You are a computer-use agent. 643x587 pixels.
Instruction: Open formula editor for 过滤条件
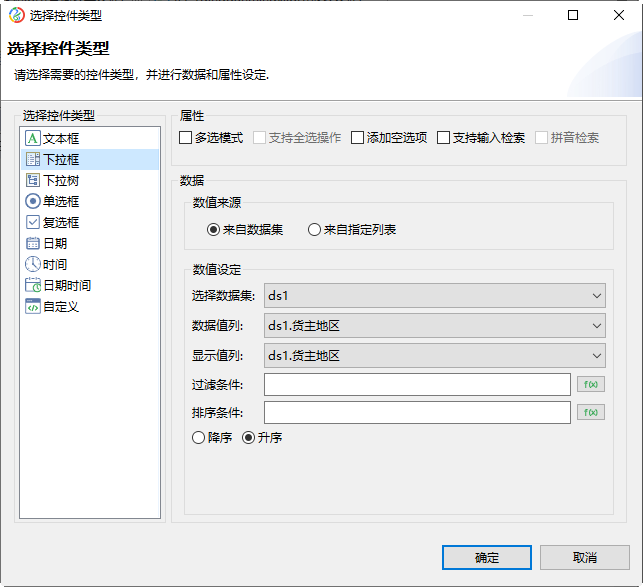point(590,384)
